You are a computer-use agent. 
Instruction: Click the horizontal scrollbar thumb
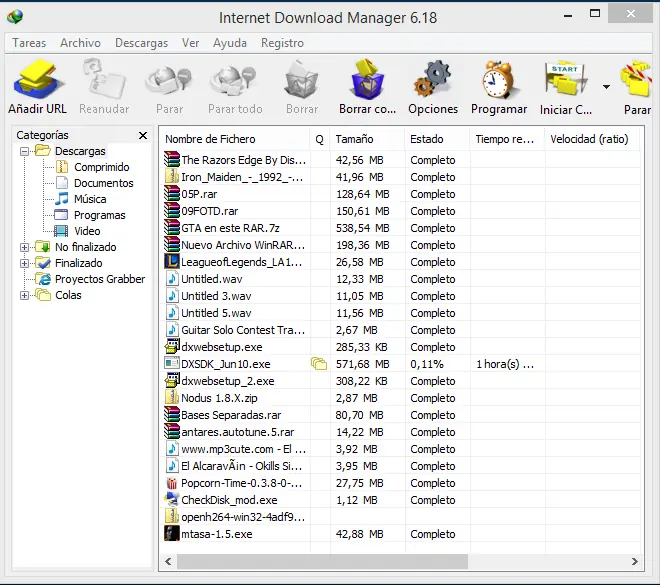pos(322,561)
